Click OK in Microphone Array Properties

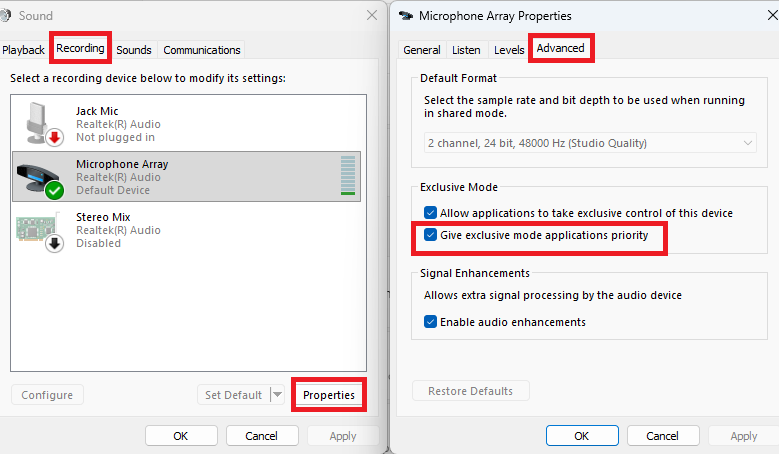pos(582,436)
